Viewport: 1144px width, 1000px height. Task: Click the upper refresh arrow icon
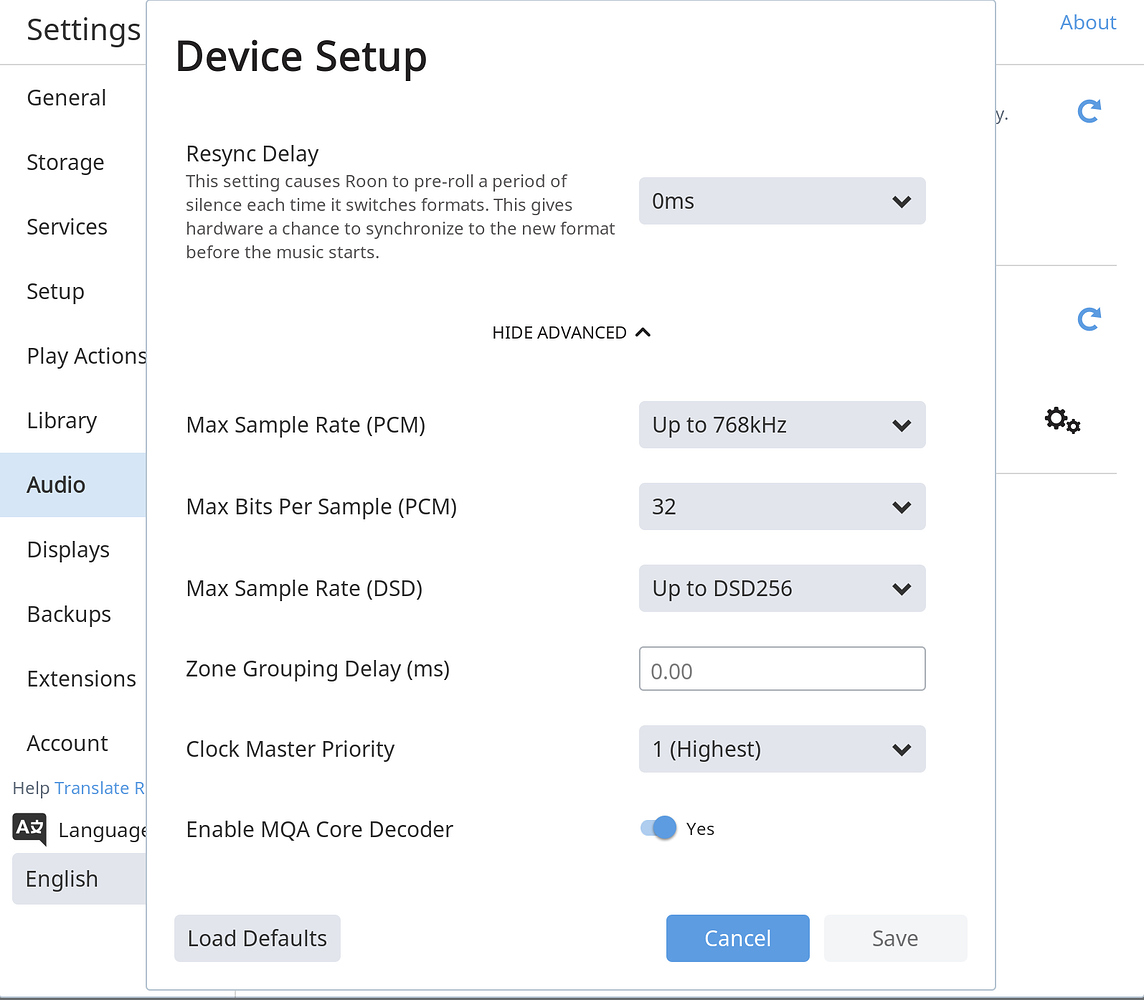[x=1089, y=111]
